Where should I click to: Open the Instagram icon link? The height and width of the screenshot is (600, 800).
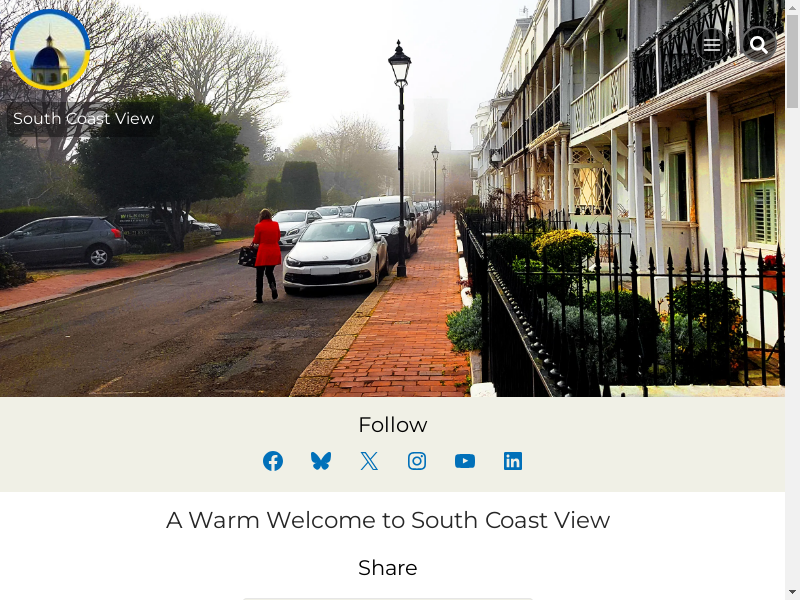coord(417,461)
